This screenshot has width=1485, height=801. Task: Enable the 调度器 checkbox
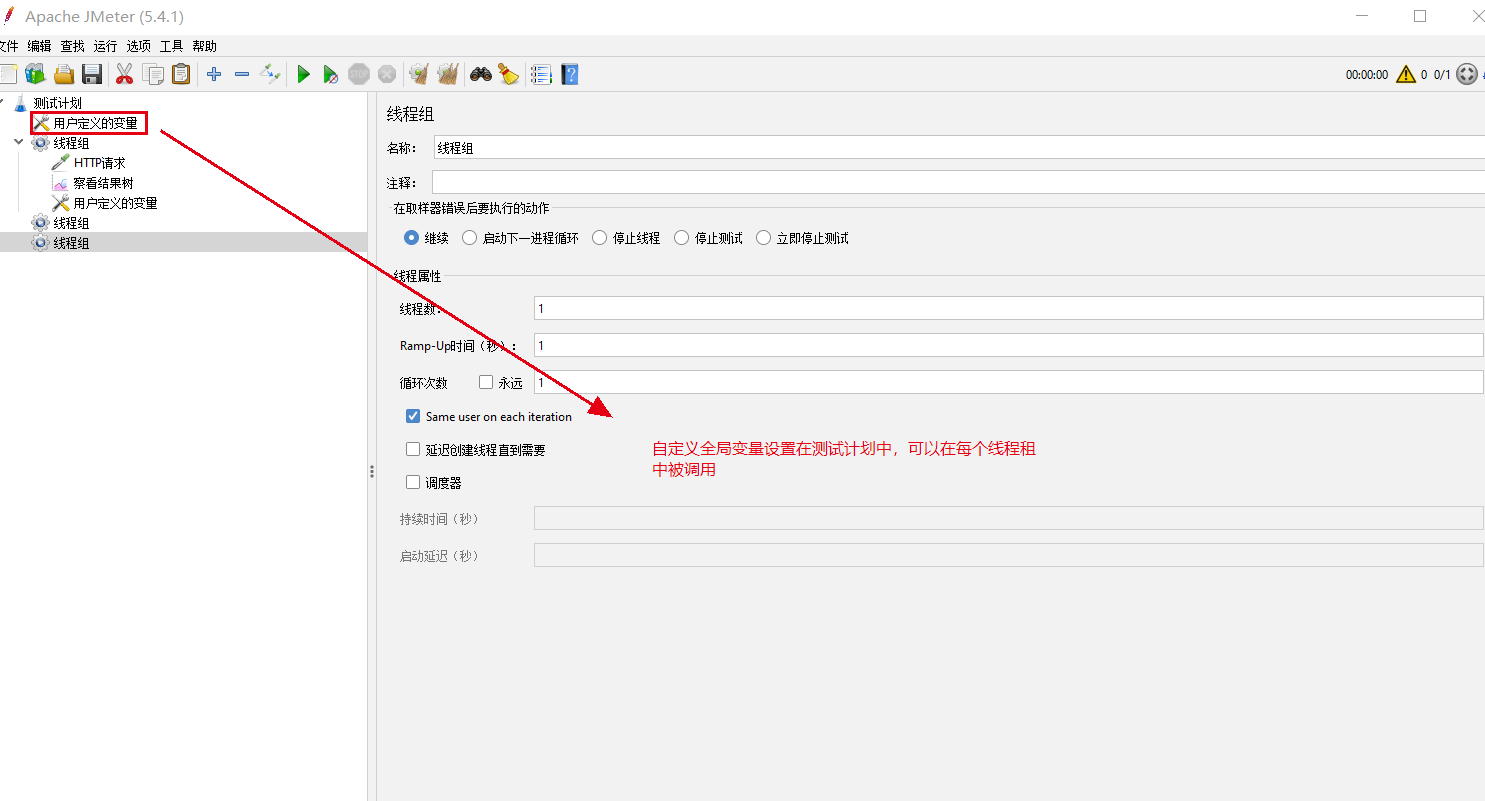[x=413, y=482]
